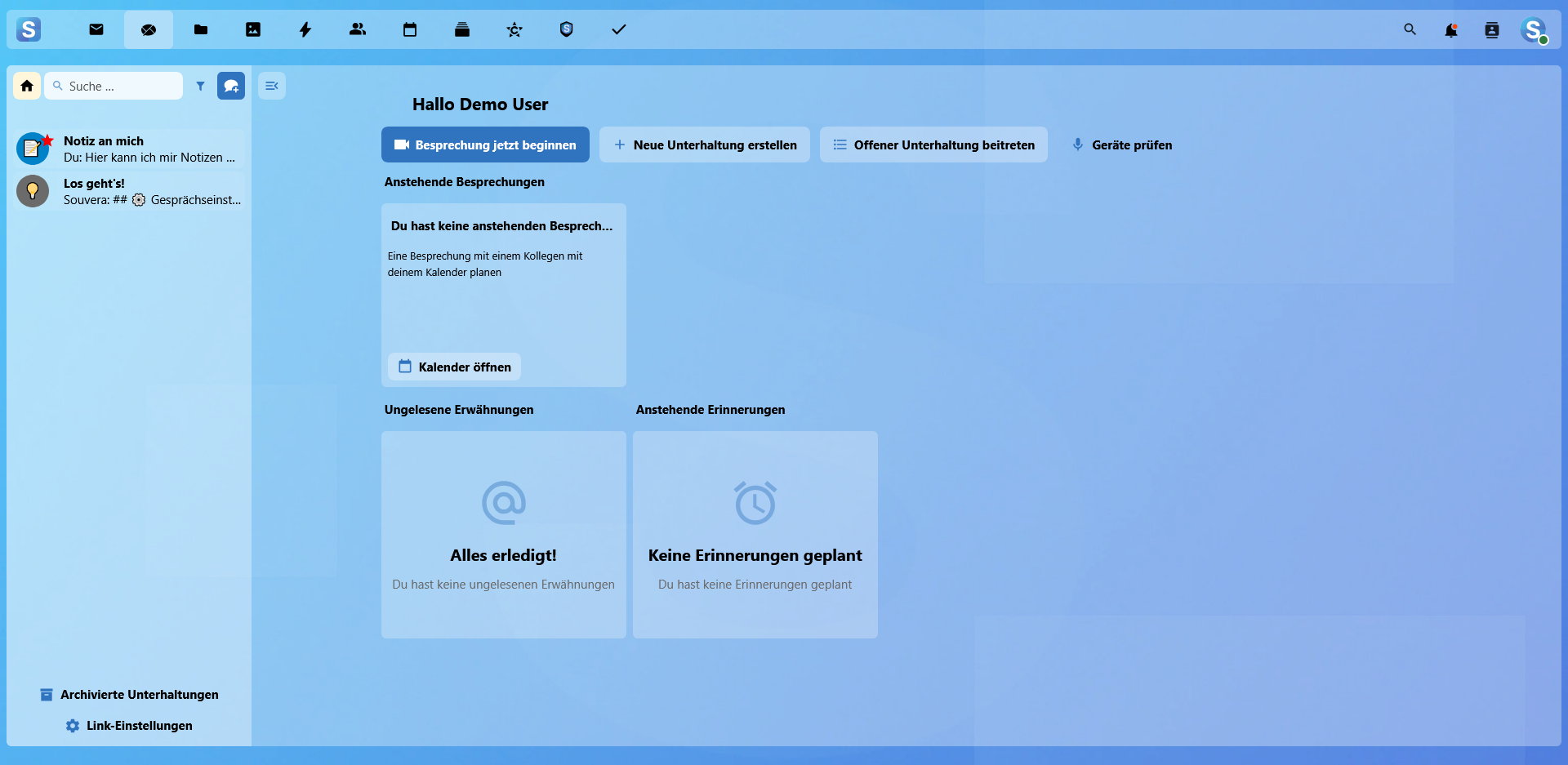Screen dimensions: 1568x765
Task: Open the Calendar app icon in top bar
Action: pos(410,29)
